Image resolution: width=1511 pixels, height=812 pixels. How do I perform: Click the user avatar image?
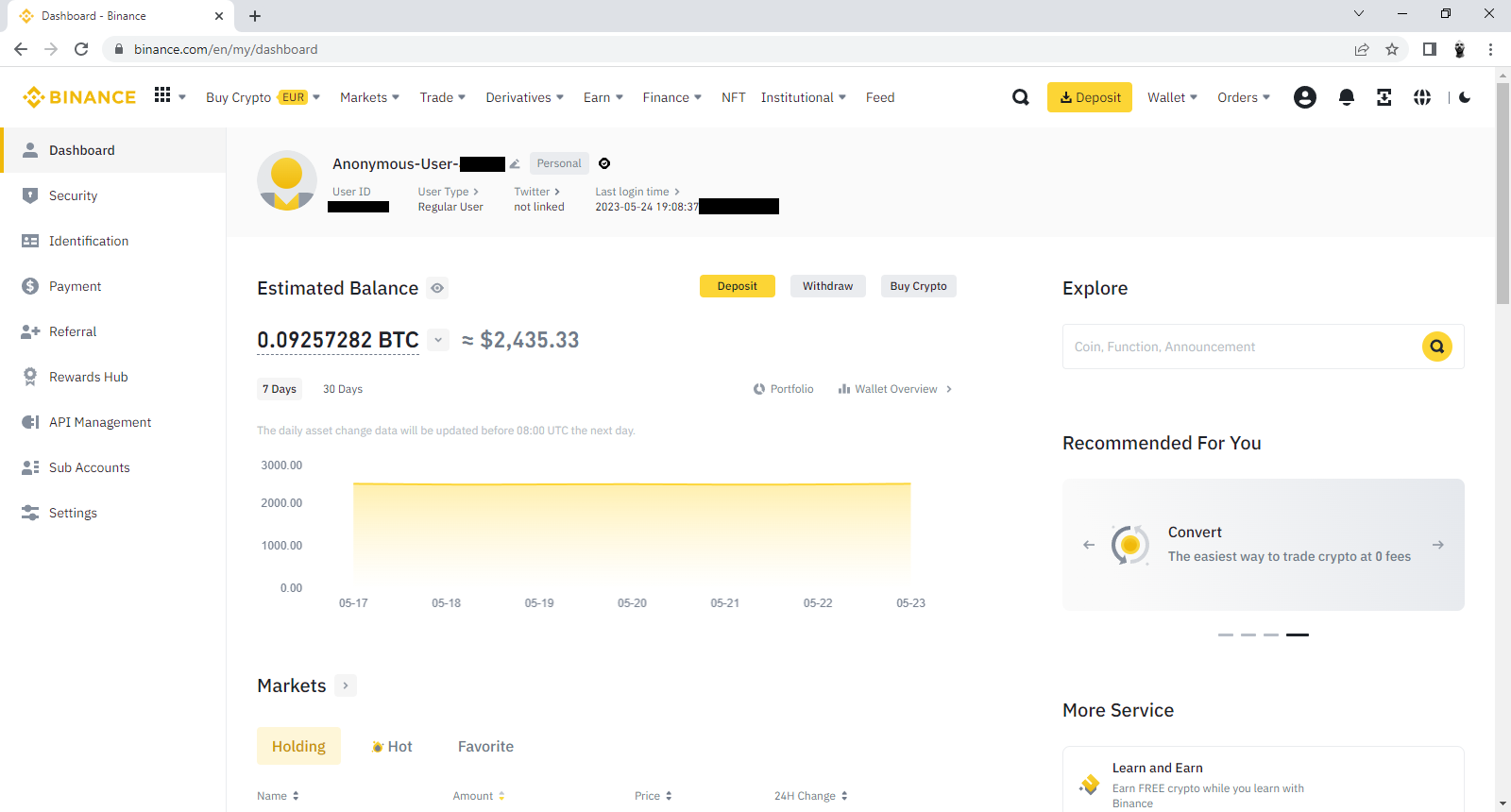(x=287, y=180)
